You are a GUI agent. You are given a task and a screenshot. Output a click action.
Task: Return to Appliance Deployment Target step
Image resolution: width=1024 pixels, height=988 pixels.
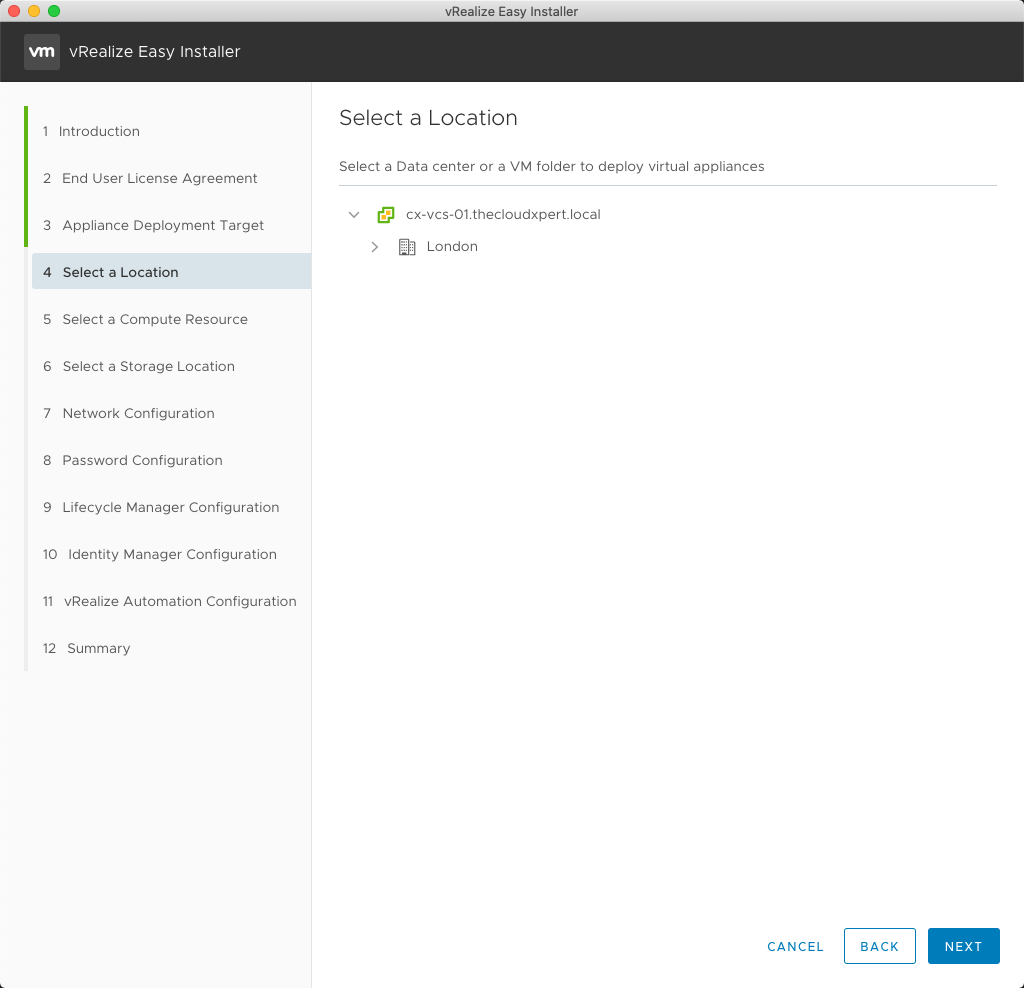163,225
